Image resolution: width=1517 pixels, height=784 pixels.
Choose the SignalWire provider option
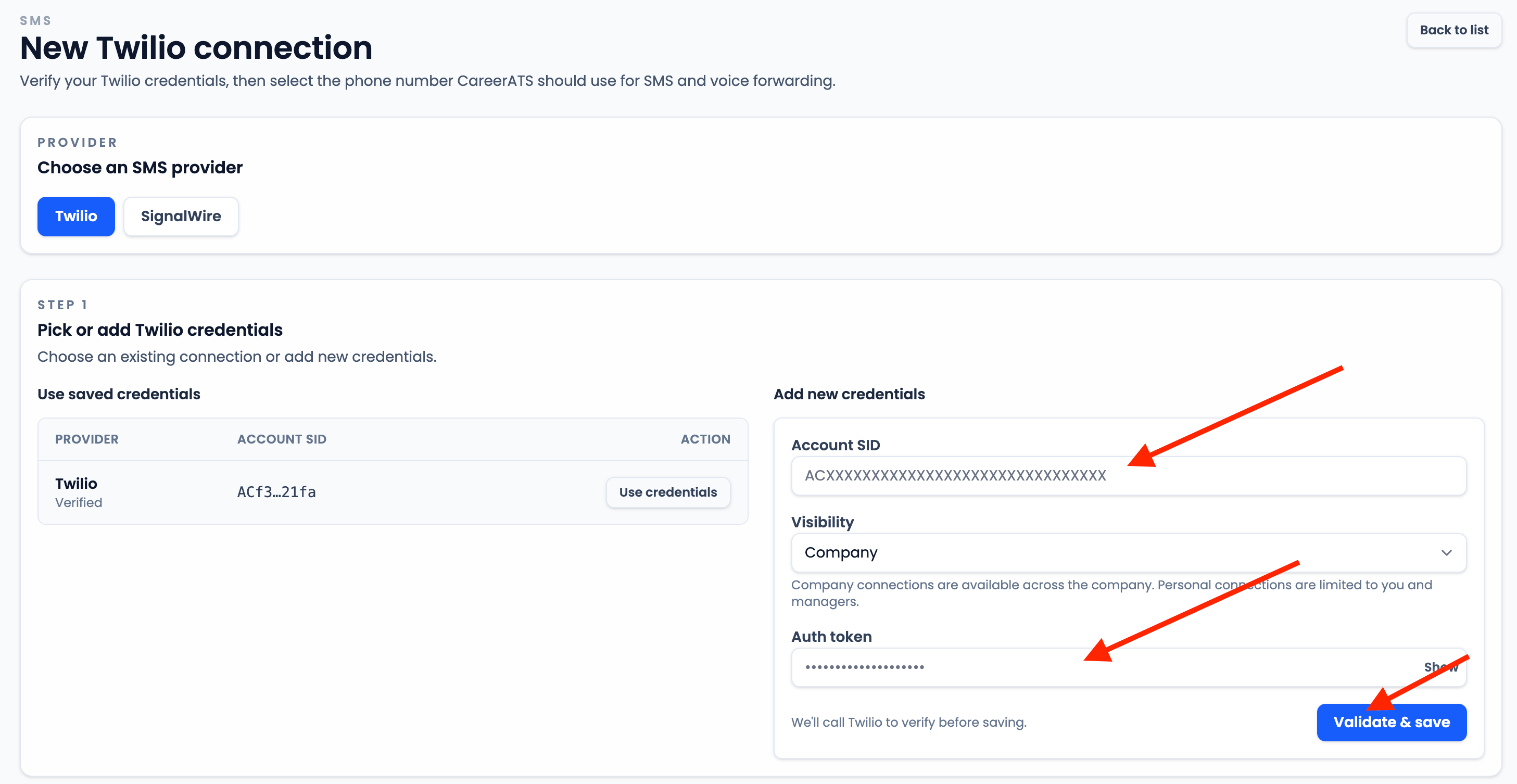(x=181, y=216)
